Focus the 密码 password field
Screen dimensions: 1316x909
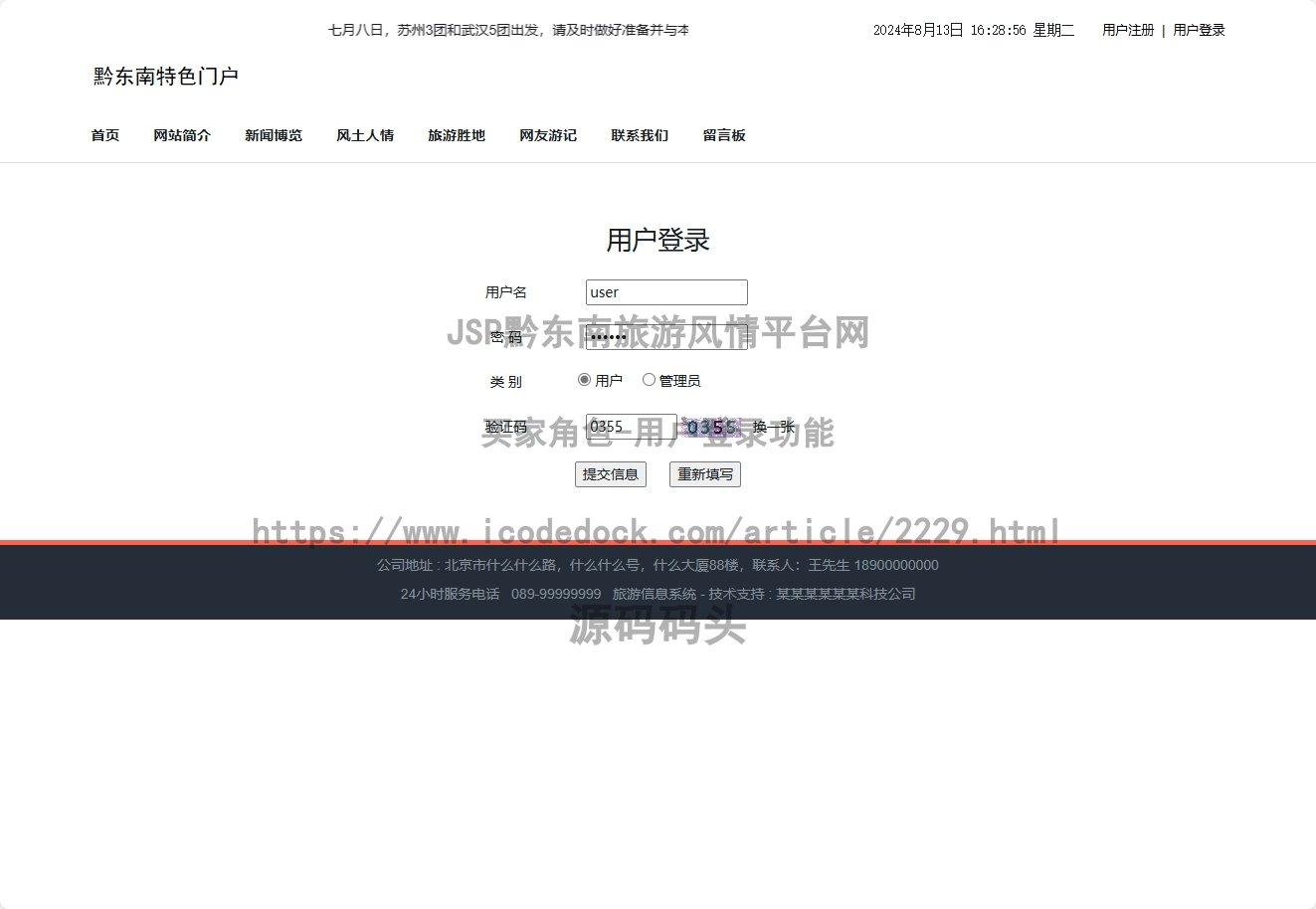tap(666, 337)
